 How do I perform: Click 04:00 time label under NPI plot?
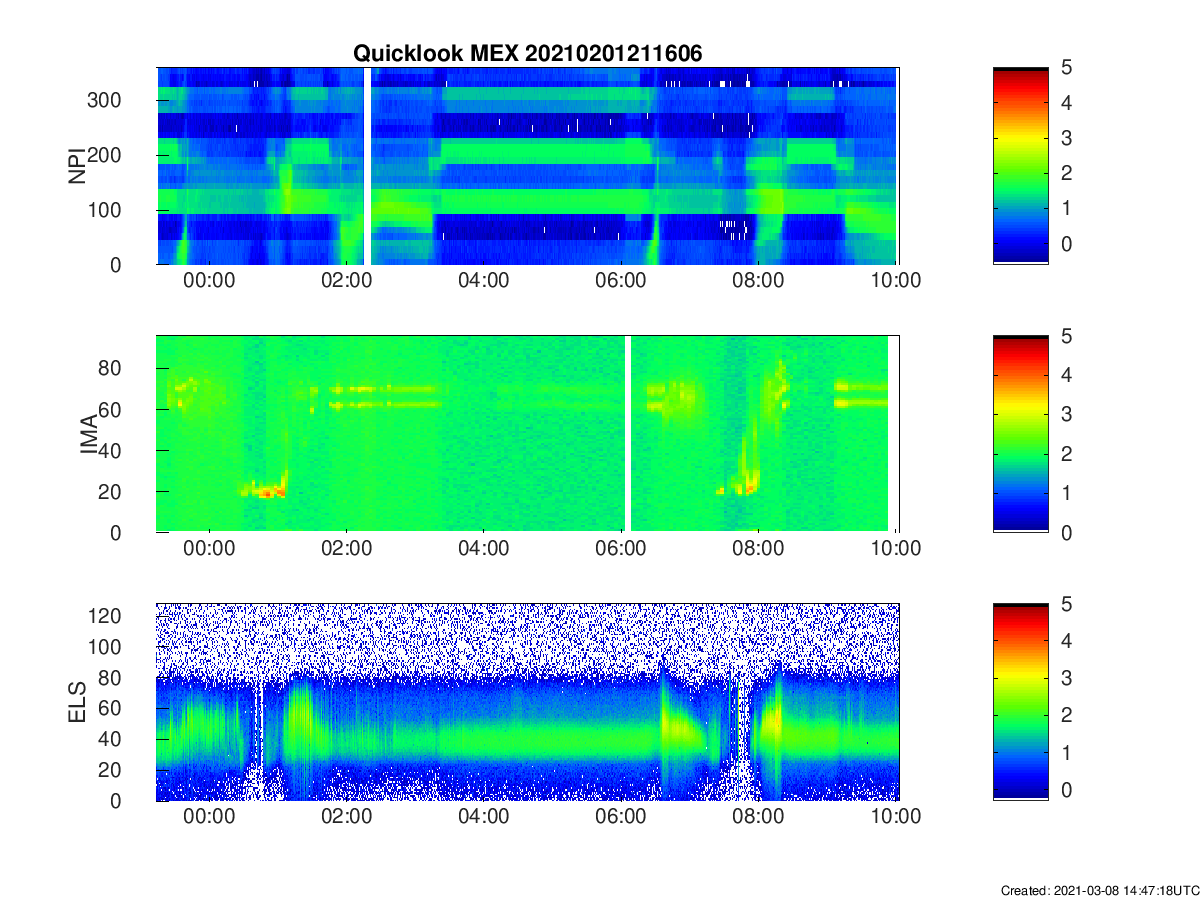pos(483,281)
